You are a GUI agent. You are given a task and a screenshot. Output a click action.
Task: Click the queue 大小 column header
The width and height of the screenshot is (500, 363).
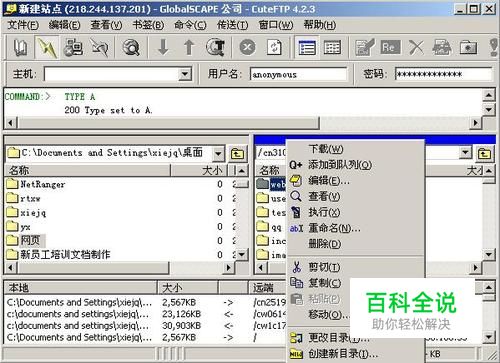[x=188, y=288]
